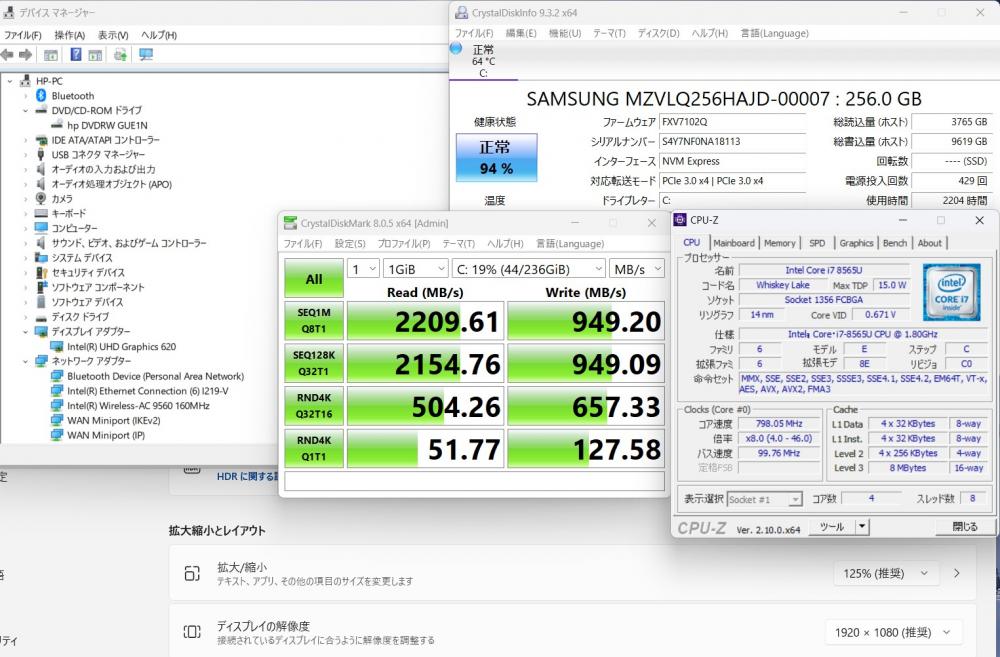Open the 設定(S) menu in CrystalDiskMark

point(350,244)
